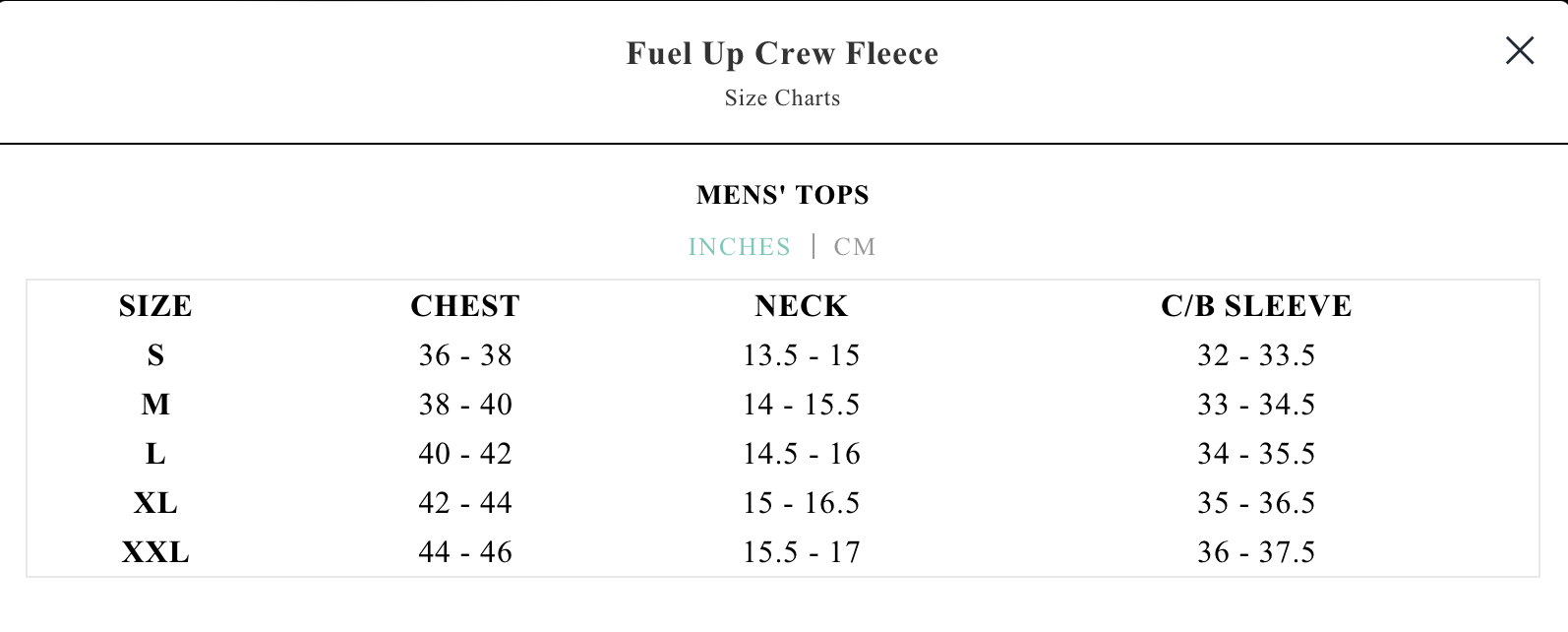Select the M size row label

point(155,405)
